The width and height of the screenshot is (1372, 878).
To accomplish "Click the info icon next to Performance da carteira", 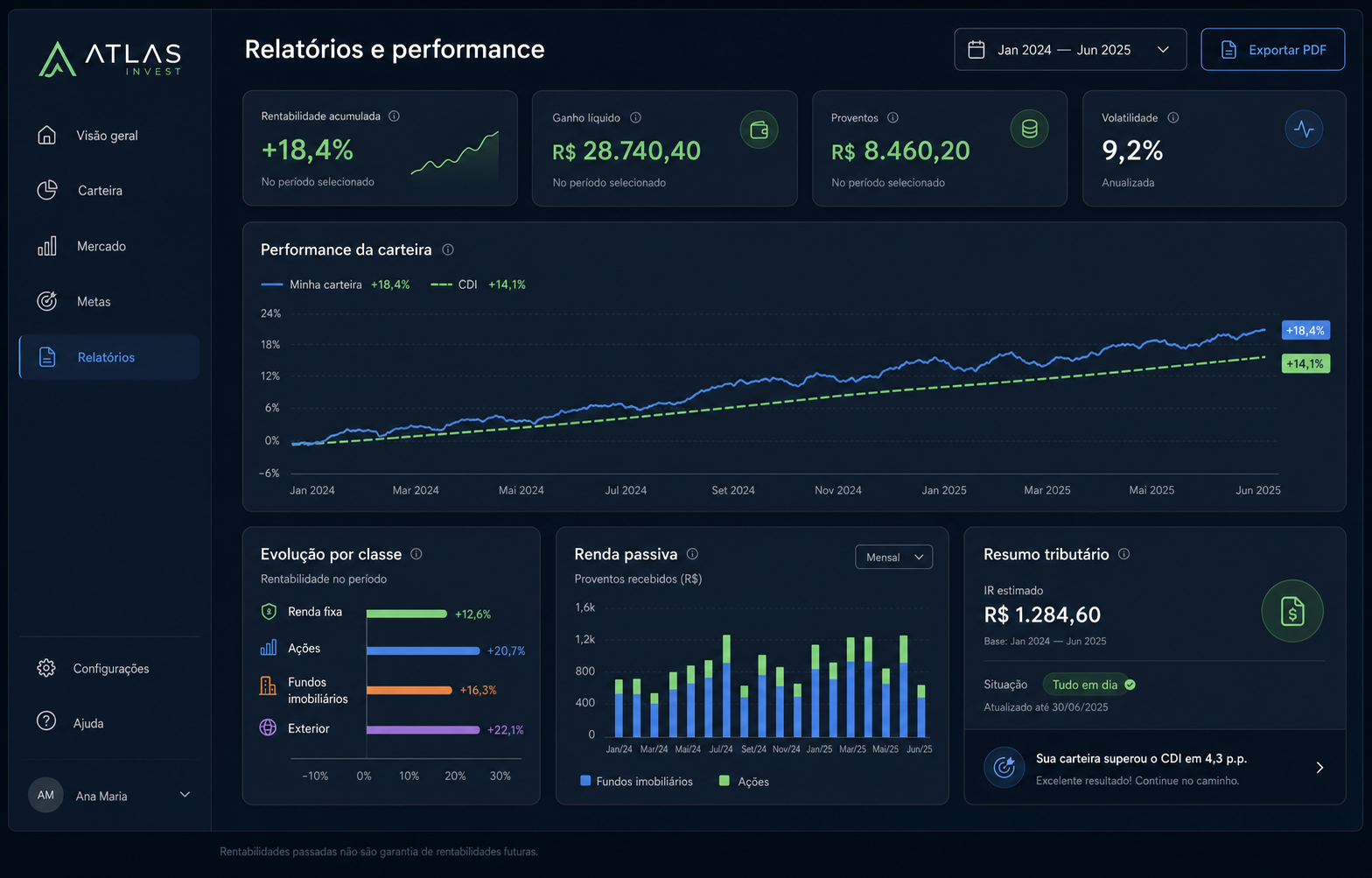I will tap(448, 249).
